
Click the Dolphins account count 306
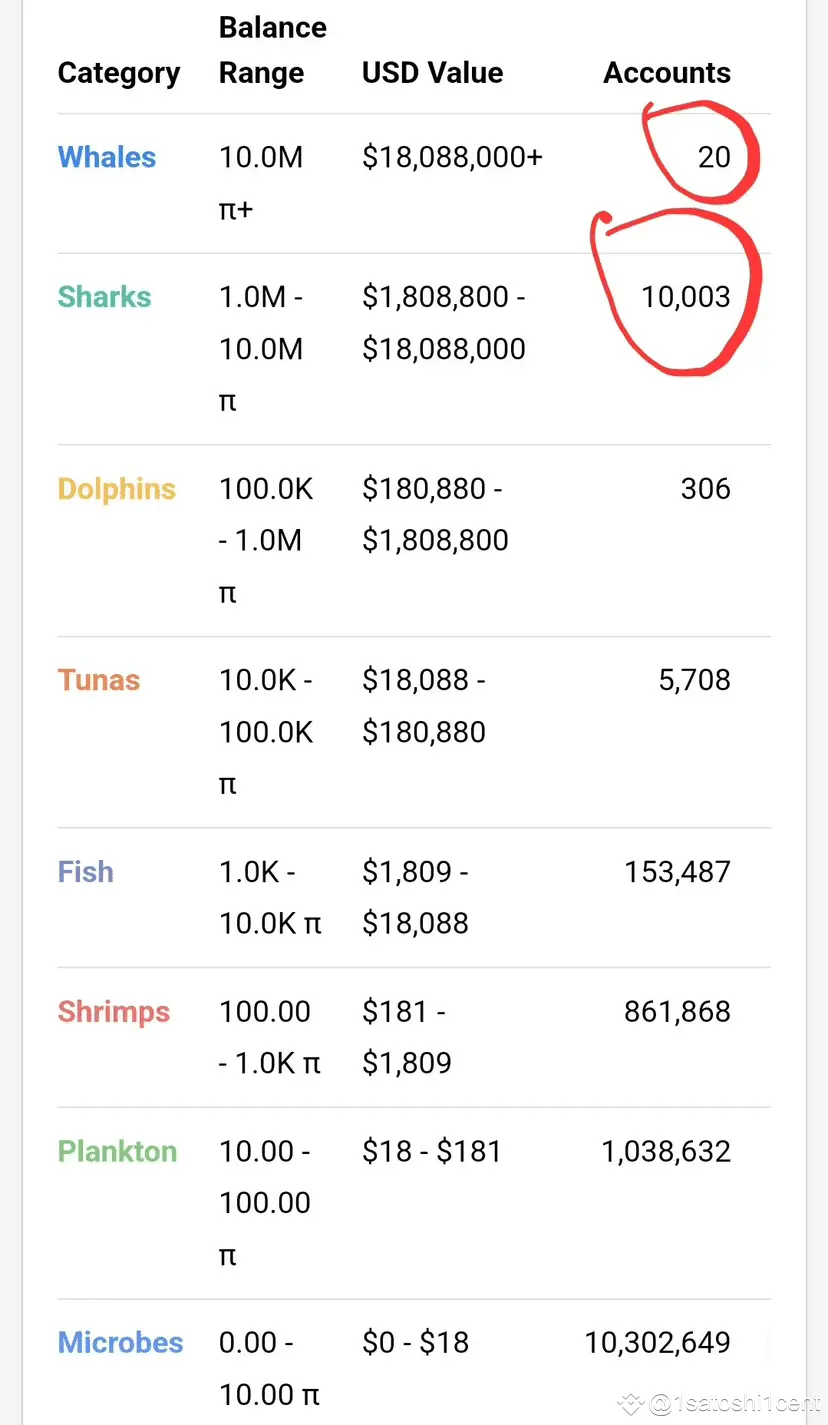pyautogui.click(x=705, y=489)
